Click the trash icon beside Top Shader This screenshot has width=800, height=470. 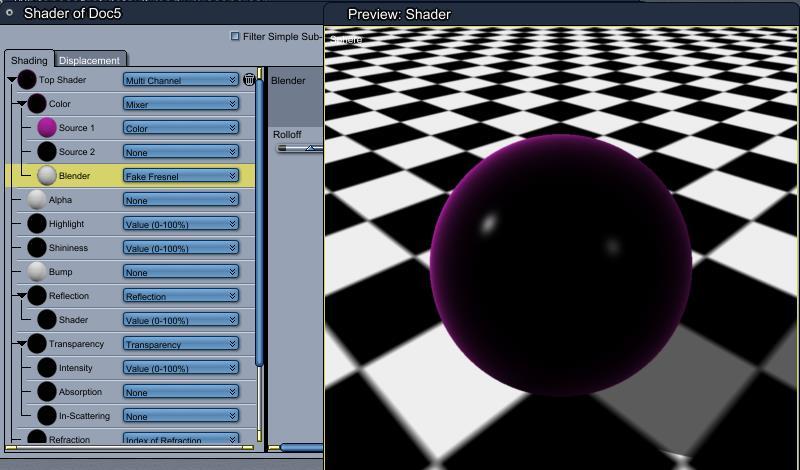tap(249, 80)
